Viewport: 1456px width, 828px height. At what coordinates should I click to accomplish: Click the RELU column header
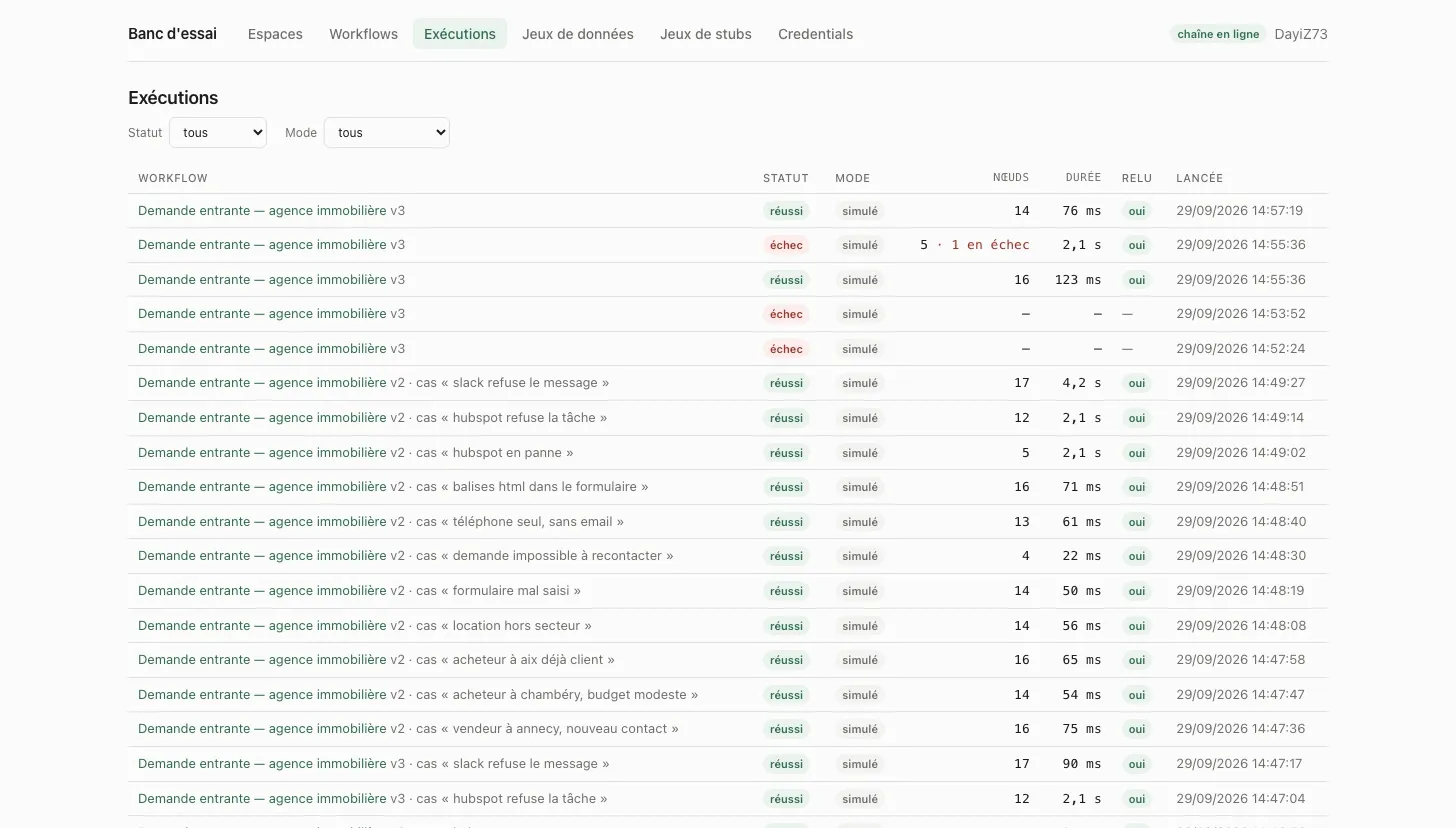[1137, 178]
